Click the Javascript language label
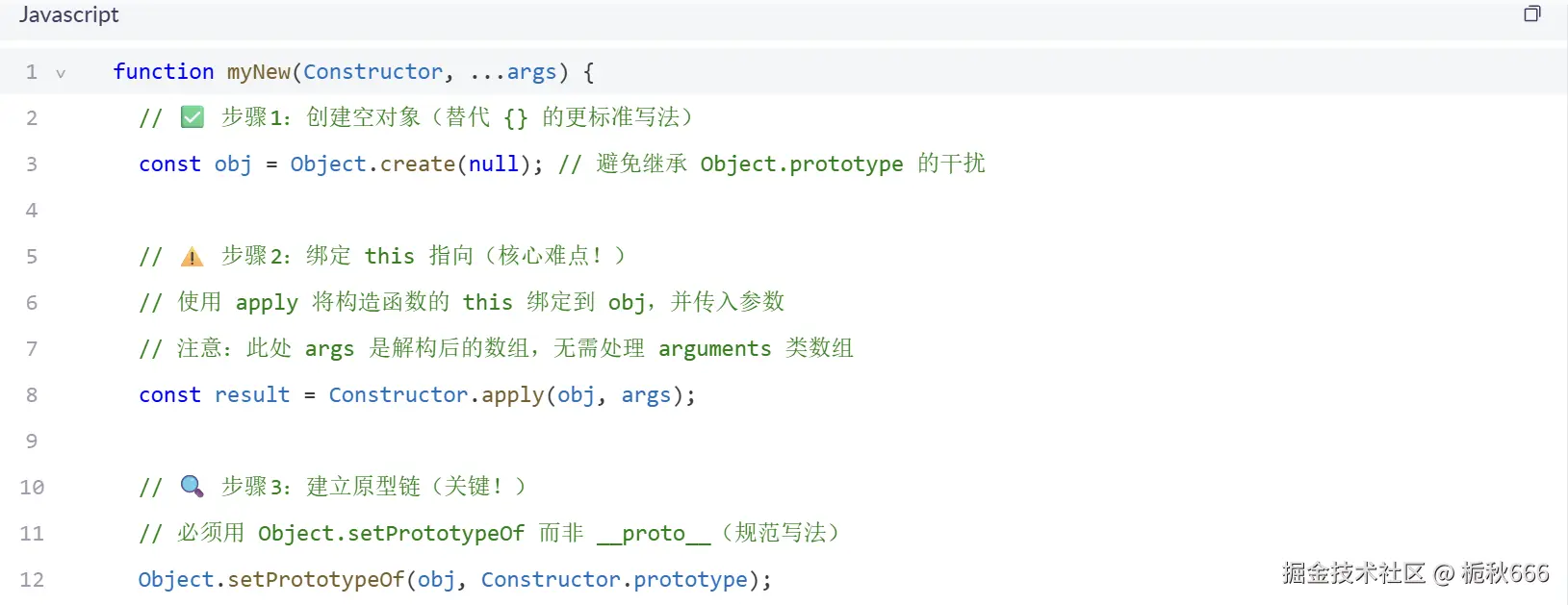 tap(69, 14)
